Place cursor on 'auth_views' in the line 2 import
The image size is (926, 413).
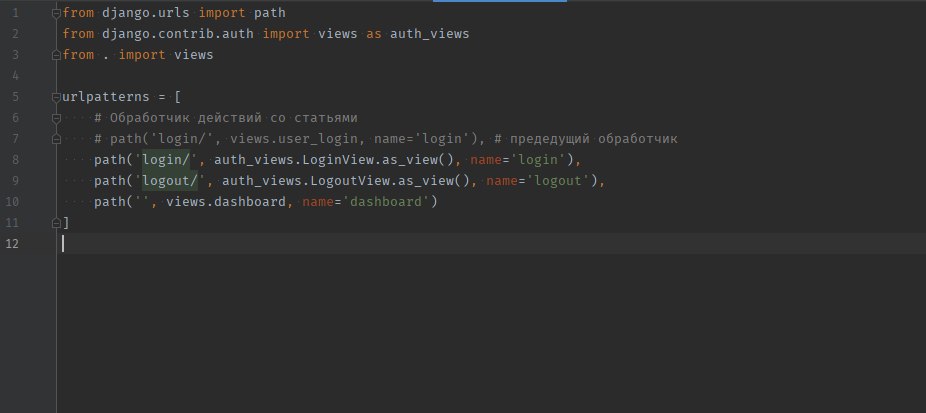429,34
